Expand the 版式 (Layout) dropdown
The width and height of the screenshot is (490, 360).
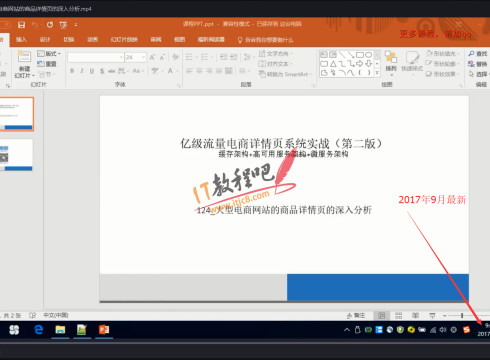click(49, 54)
